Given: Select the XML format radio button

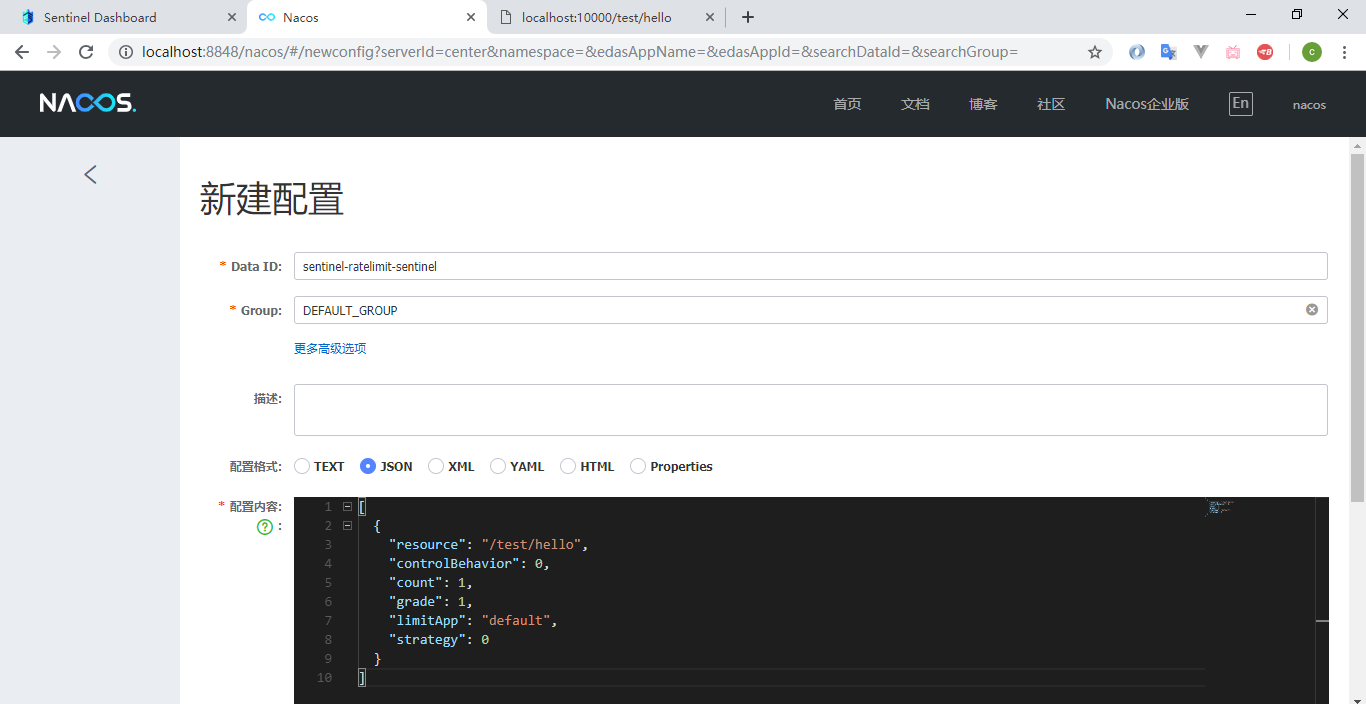Looking at the screenshot, I should 436,466.
